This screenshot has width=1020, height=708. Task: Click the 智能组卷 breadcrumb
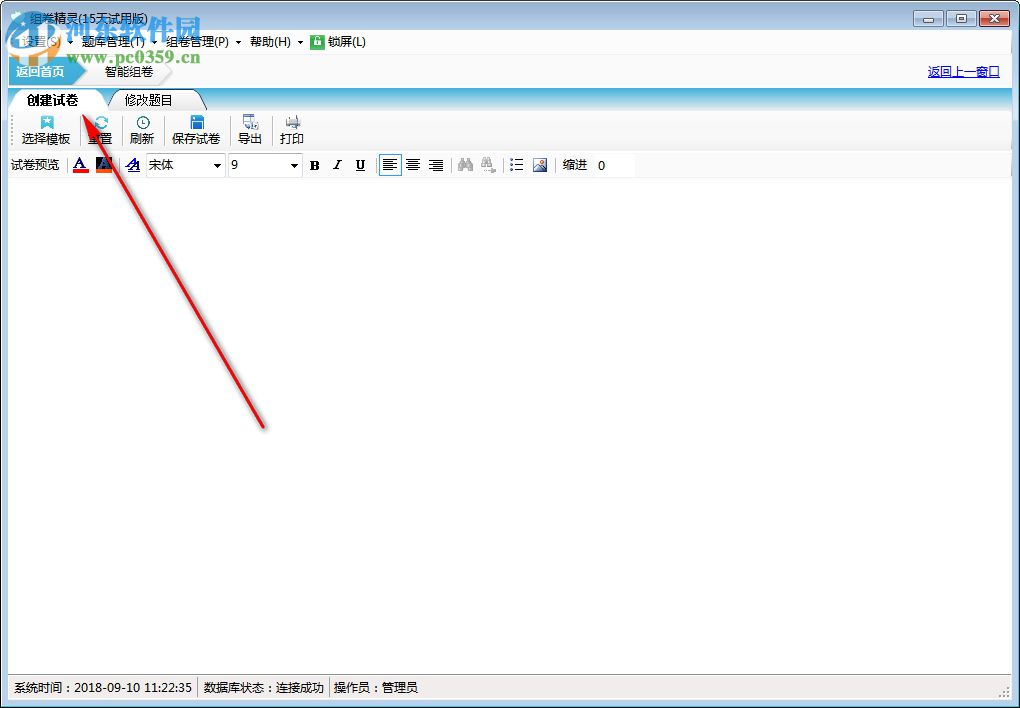point(129,72)
